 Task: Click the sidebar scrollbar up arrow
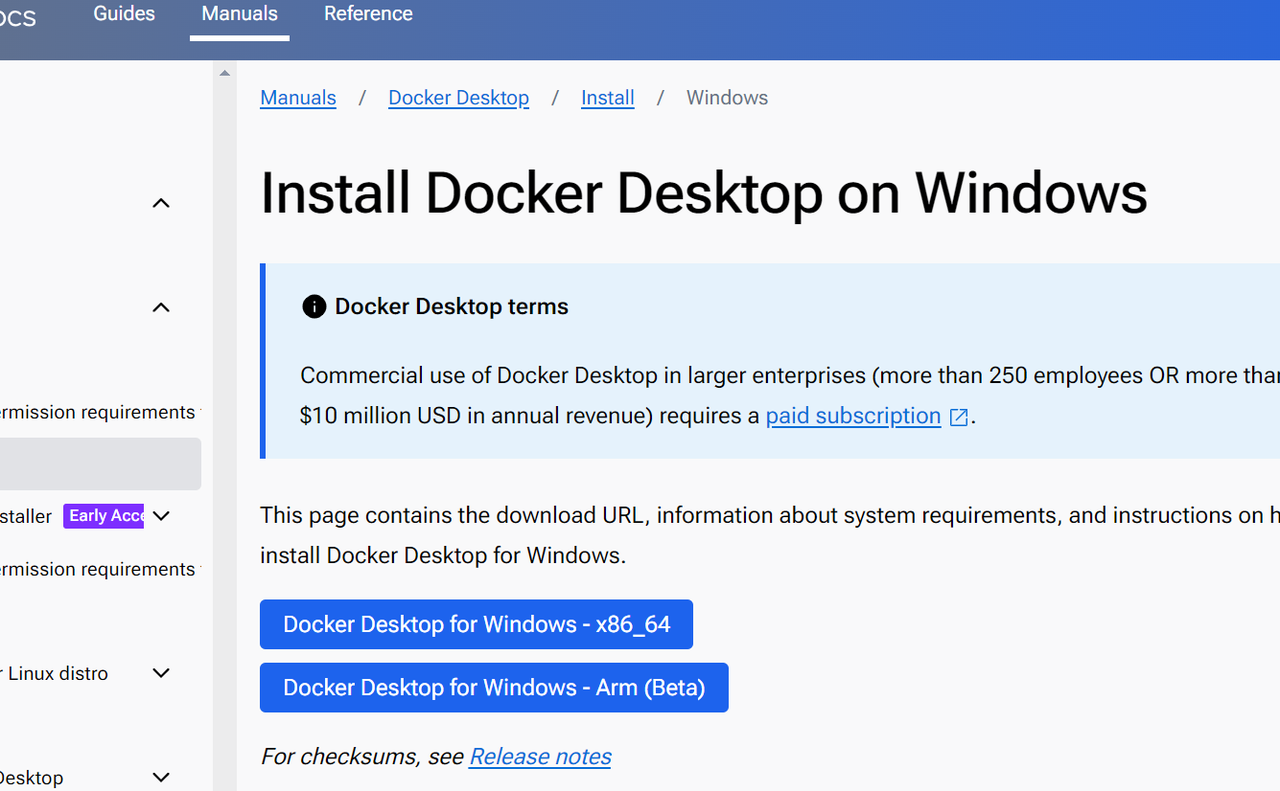pos(225,73)
